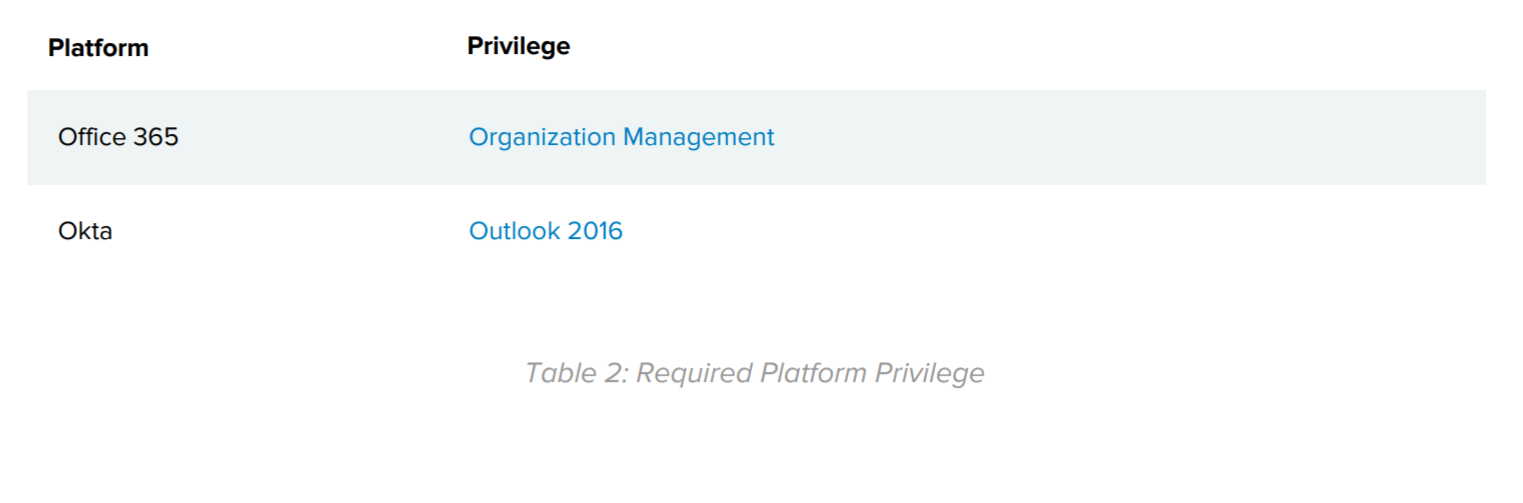This screenshot has width=1523, height=503.
Task: Click the Privilege column header
Action: (518, 46)
